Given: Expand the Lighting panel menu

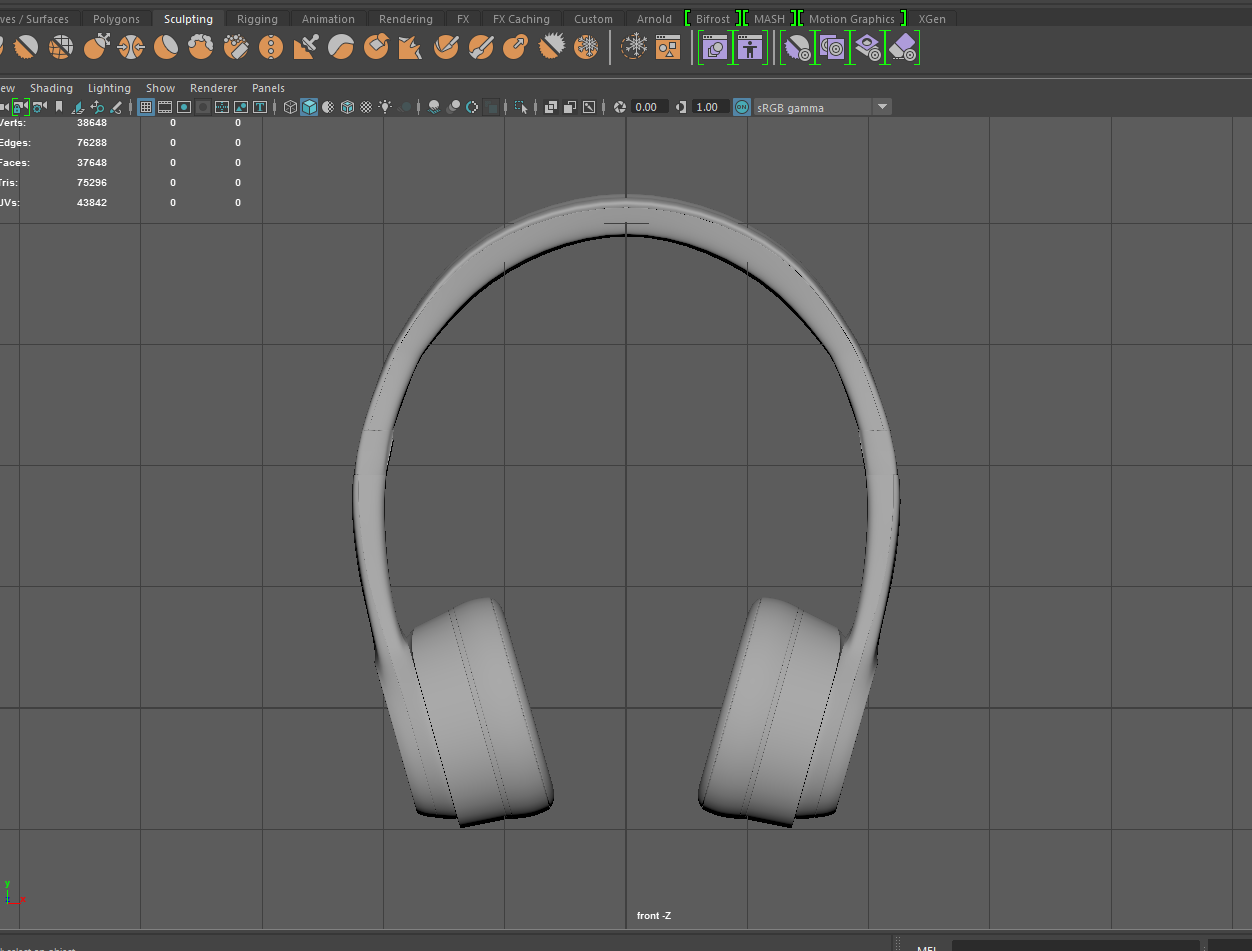Looking at the screenshot, I should [109, 88].
